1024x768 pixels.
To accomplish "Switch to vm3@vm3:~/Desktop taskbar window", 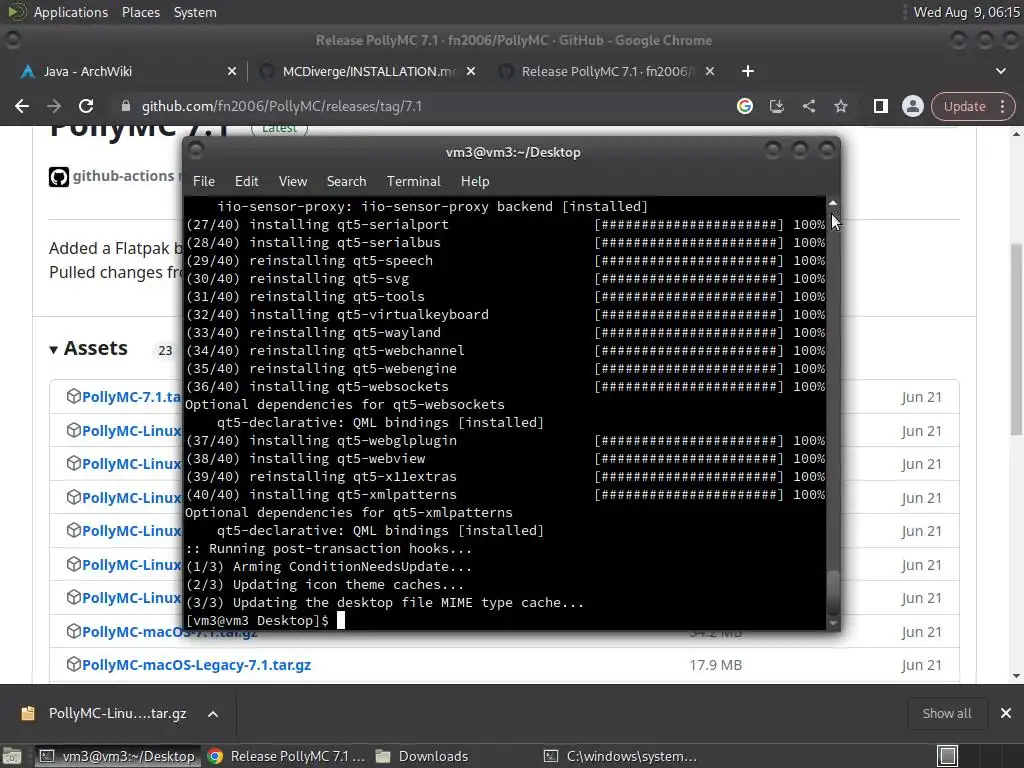I will pyautogui.click(x=118, y=756).
